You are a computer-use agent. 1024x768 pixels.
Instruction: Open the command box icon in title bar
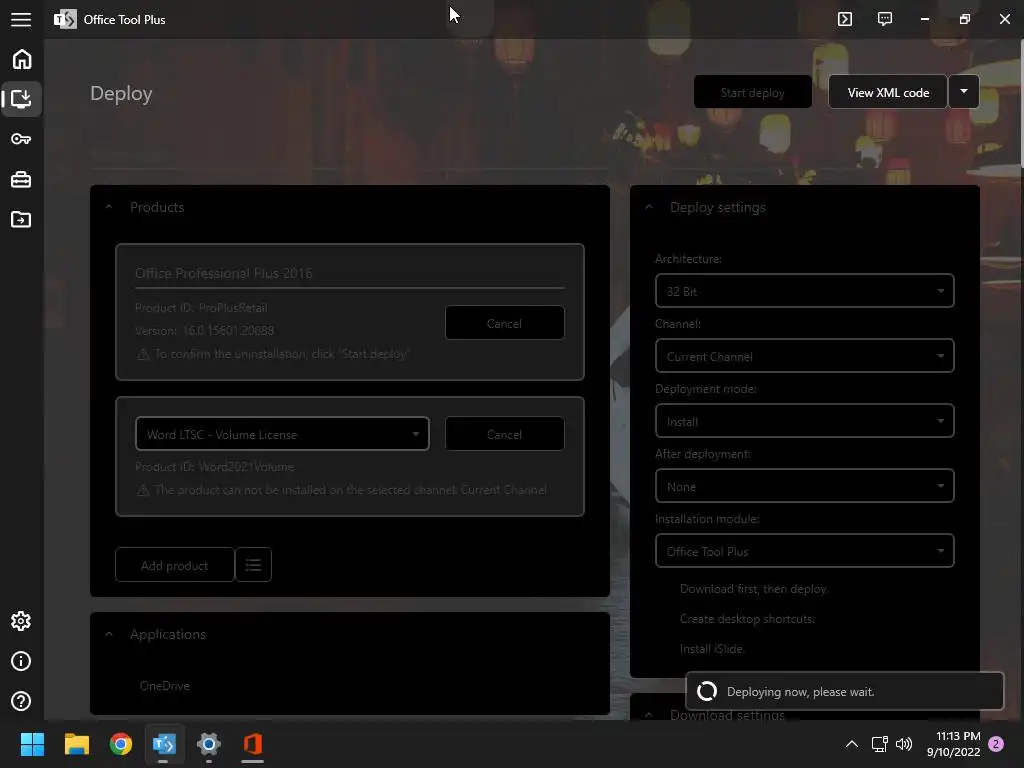(845, 19)
